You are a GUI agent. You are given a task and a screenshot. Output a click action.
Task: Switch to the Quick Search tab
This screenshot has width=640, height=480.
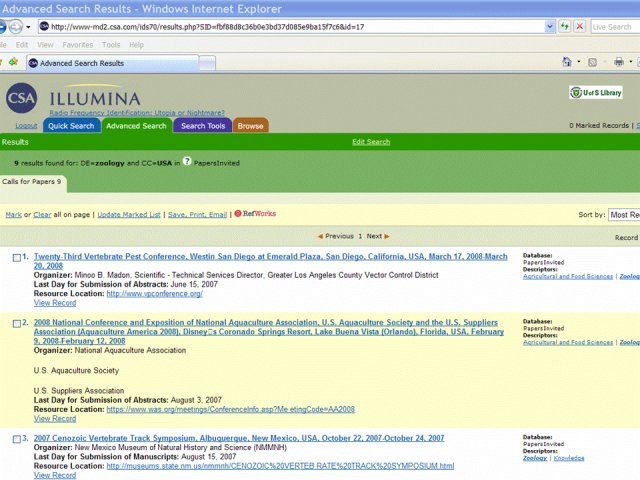click(71, 126)
